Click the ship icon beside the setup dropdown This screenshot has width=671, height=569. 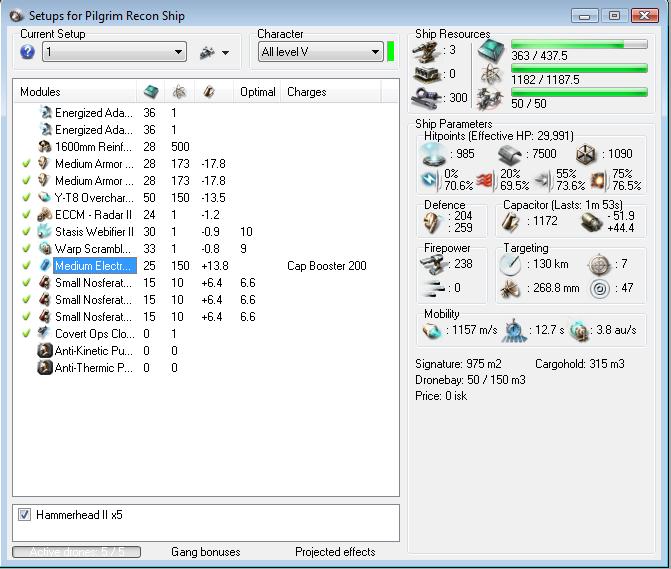(207, 52)
